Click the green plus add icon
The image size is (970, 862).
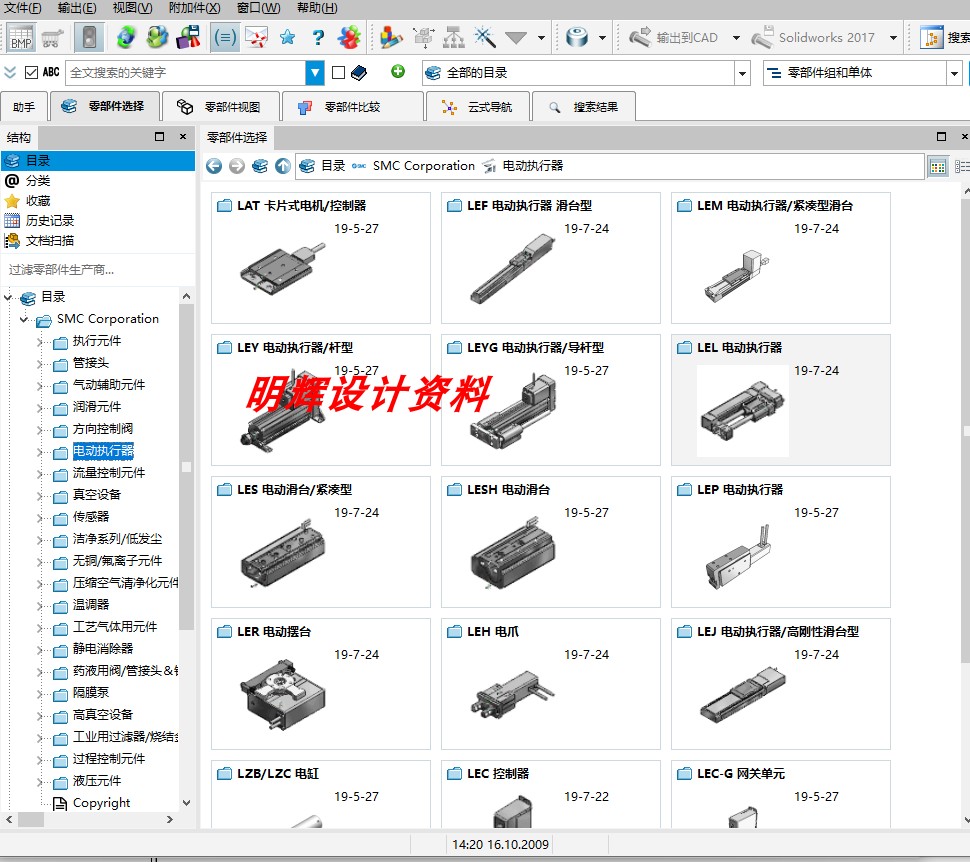tap(398, 72)
